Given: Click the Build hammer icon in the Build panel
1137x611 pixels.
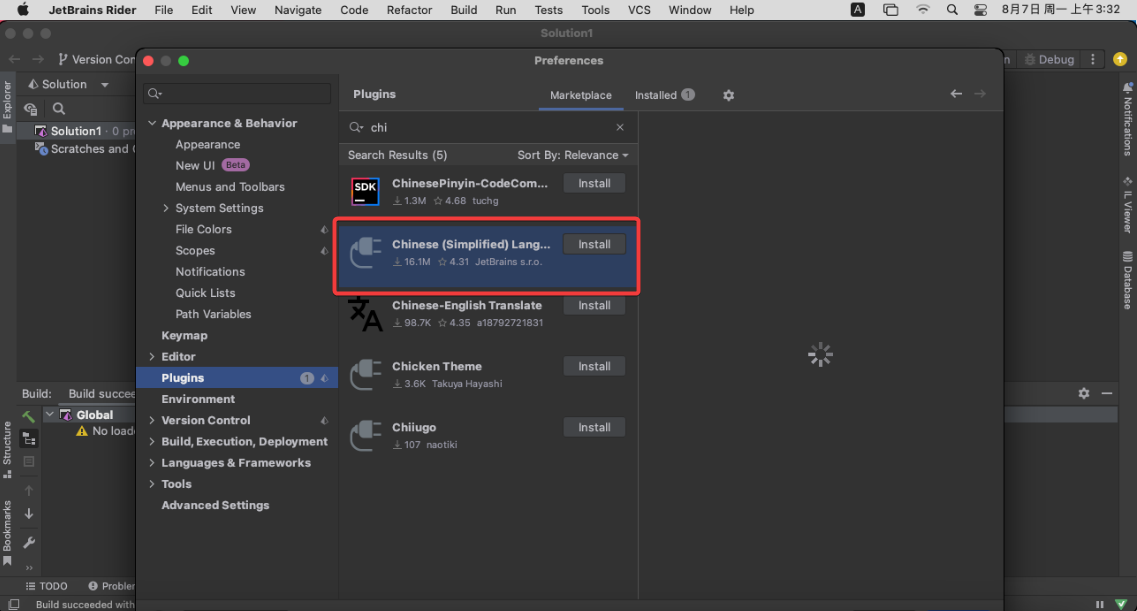Looking at the screenshot, I should point(28,416).
